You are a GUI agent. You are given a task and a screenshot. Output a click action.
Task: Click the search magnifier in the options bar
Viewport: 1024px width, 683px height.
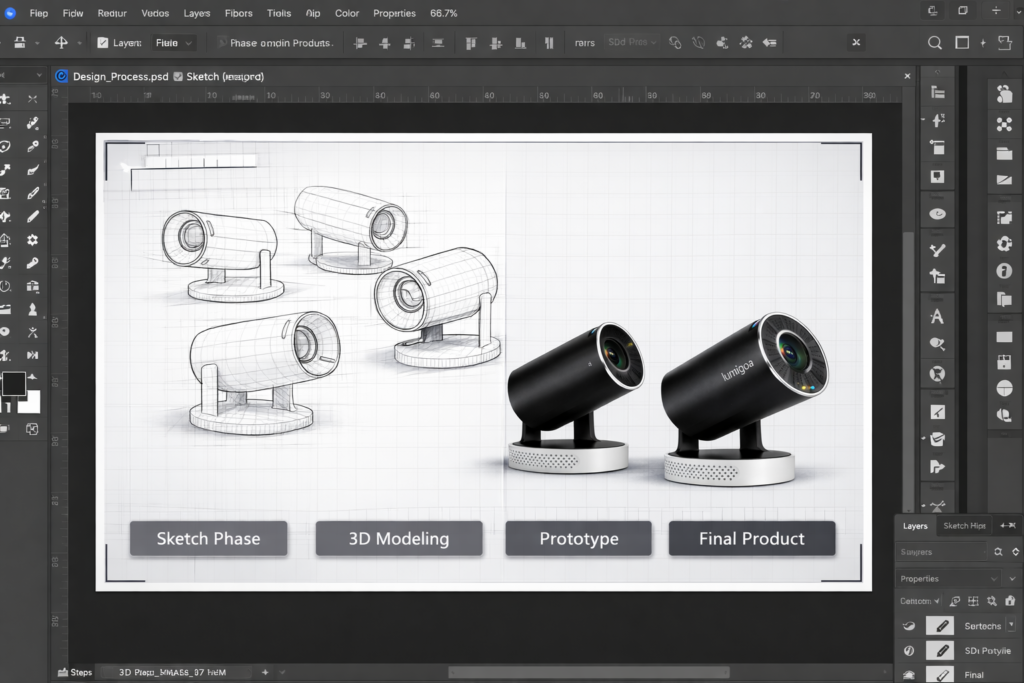click(x=934, y=43)
